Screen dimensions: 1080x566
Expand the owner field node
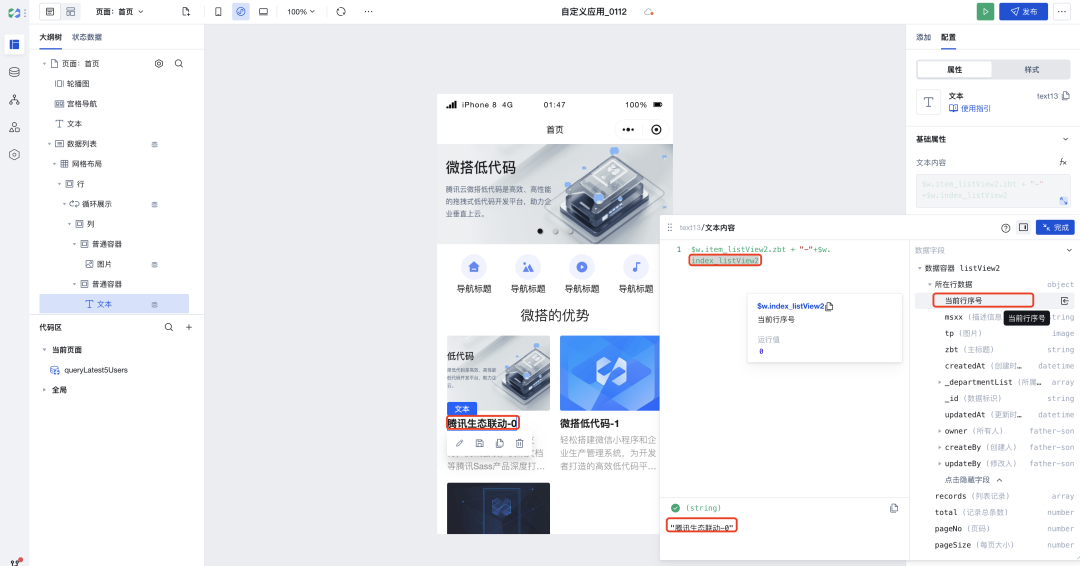point(939,431)
